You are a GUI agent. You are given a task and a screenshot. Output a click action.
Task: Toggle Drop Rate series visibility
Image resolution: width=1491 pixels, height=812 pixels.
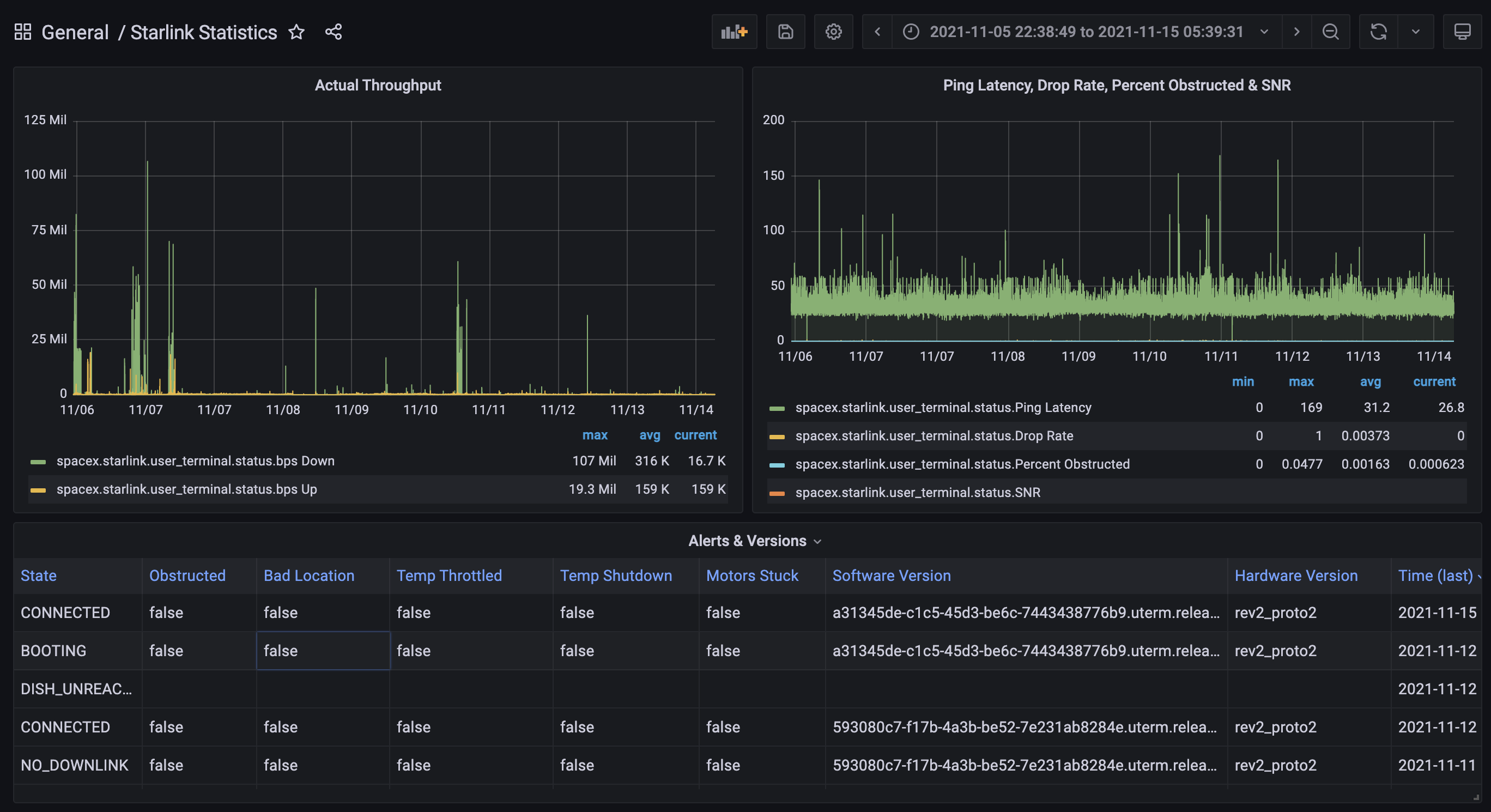pyautogui.click(x=934, y=436)
